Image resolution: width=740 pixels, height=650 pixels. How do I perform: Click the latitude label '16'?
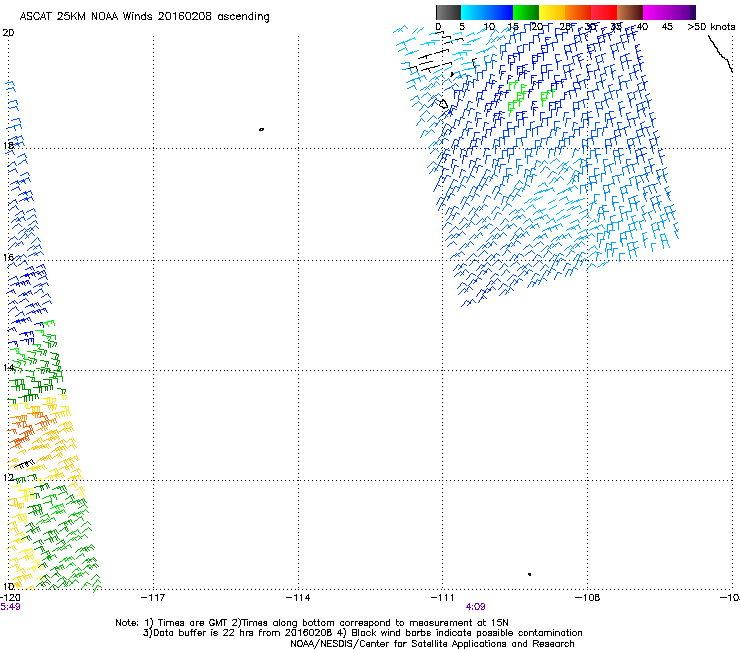pyautogui.click(x=8, y=257)
